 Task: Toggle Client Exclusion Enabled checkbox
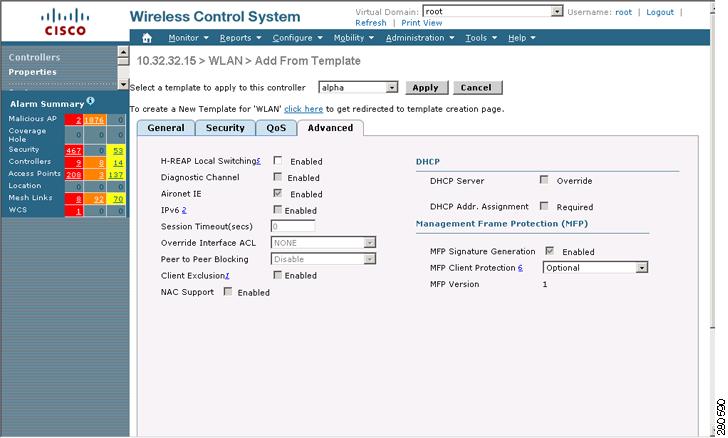278,275
